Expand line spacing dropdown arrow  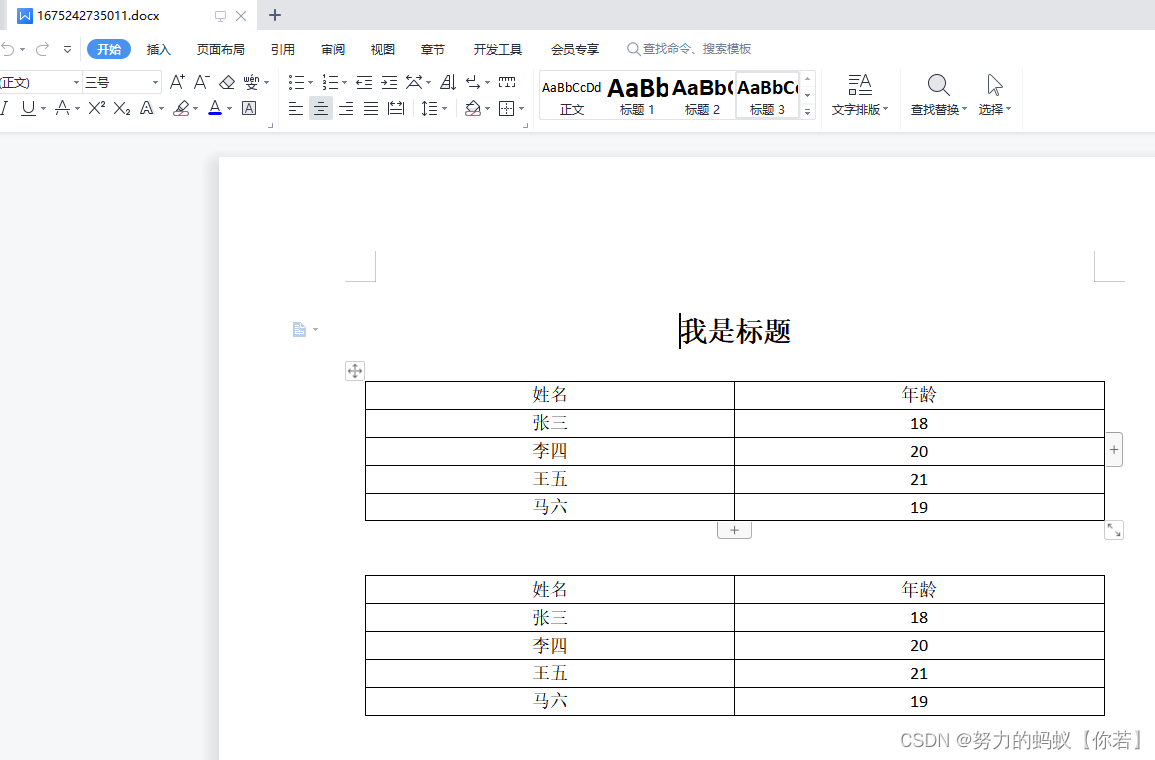[444, 109]
